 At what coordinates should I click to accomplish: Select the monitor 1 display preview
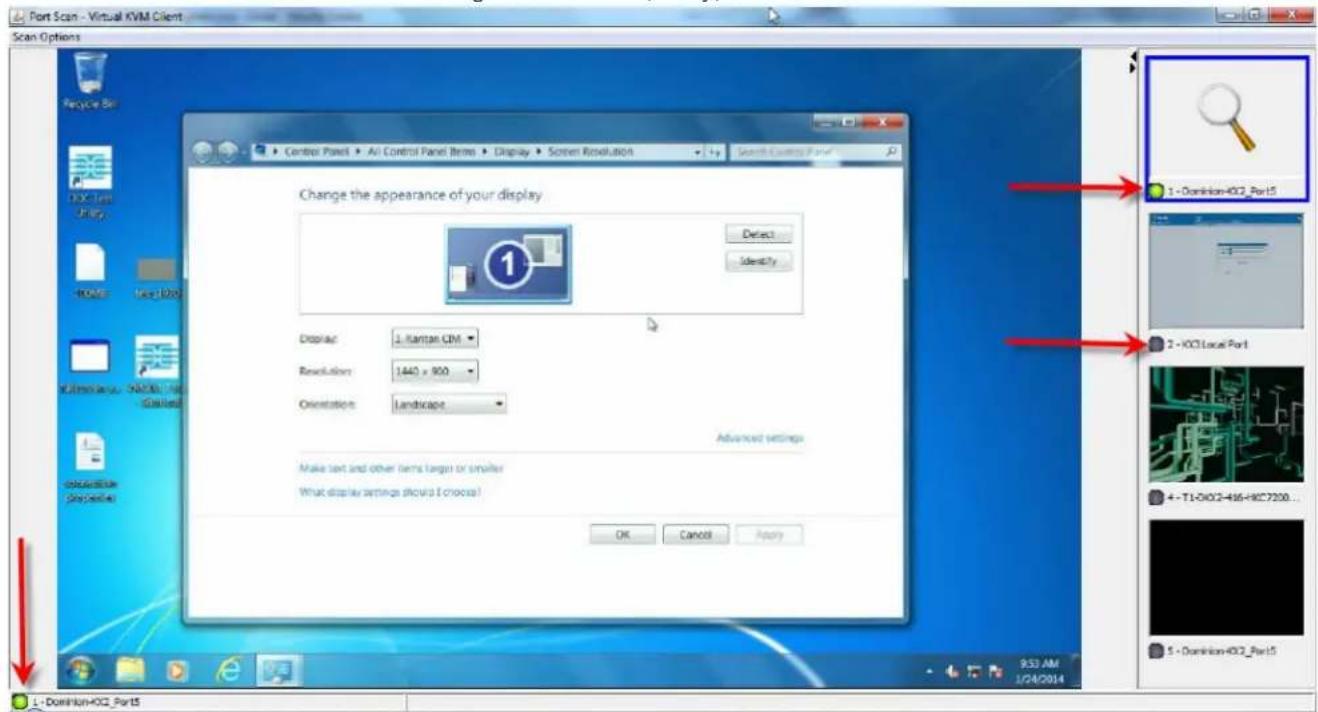coord(508,264)
